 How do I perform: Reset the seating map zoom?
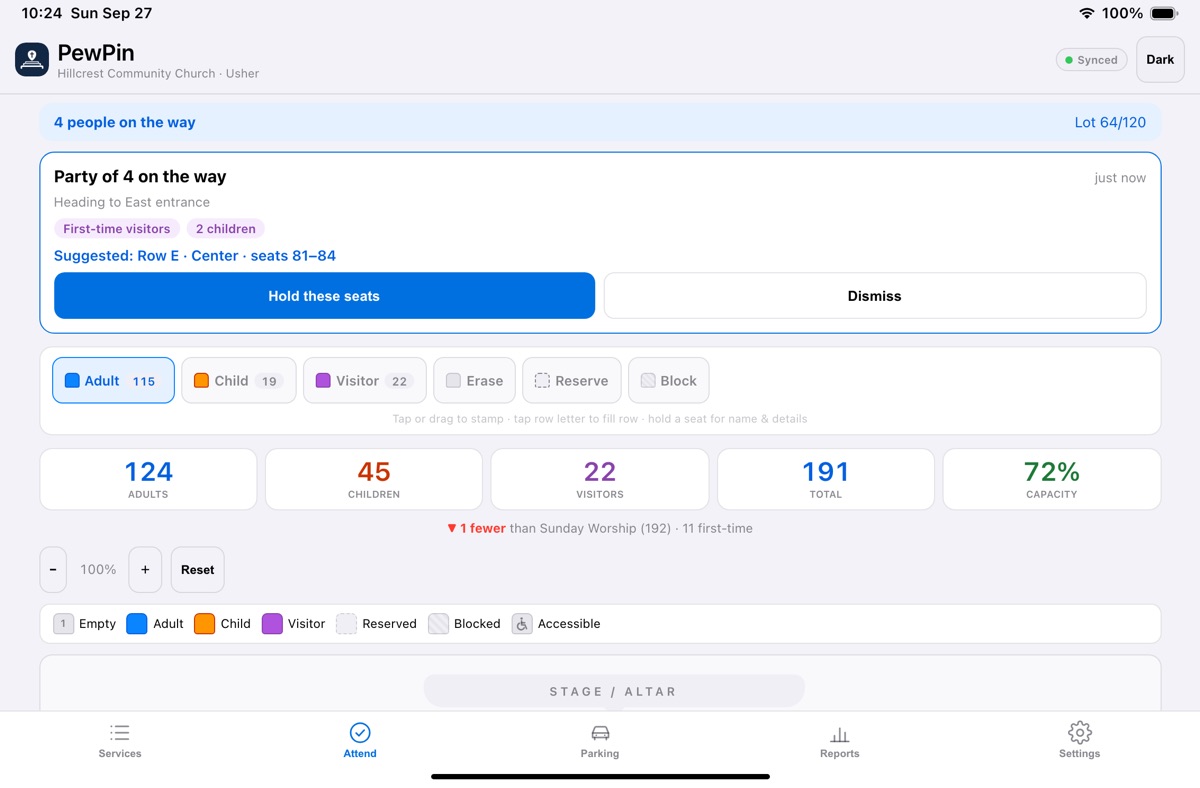pyautogui.click(x=198, y=570)
